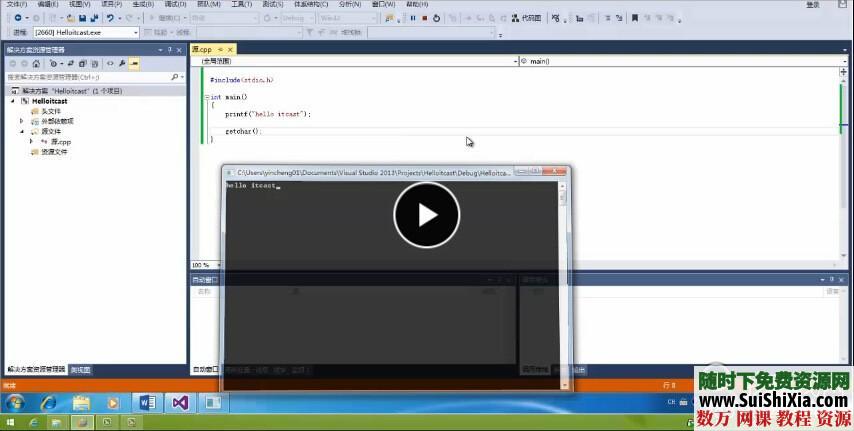Screen dimensions: 854x431
Task: Switch to the 类视图 Class View tab
Action: [x=80, y=369]
